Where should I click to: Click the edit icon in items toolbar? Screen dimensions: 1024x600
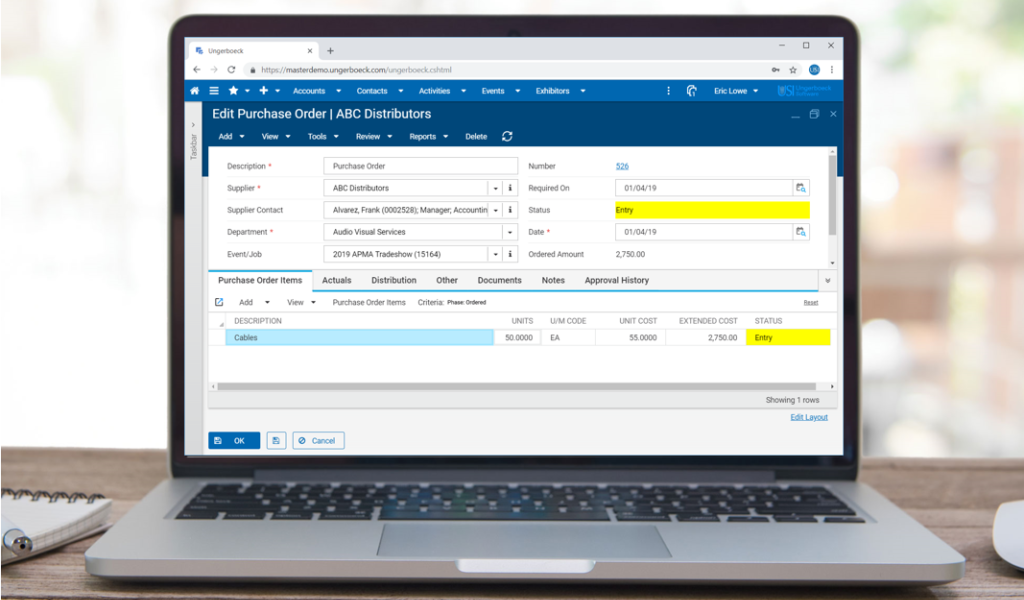(219, 302)
